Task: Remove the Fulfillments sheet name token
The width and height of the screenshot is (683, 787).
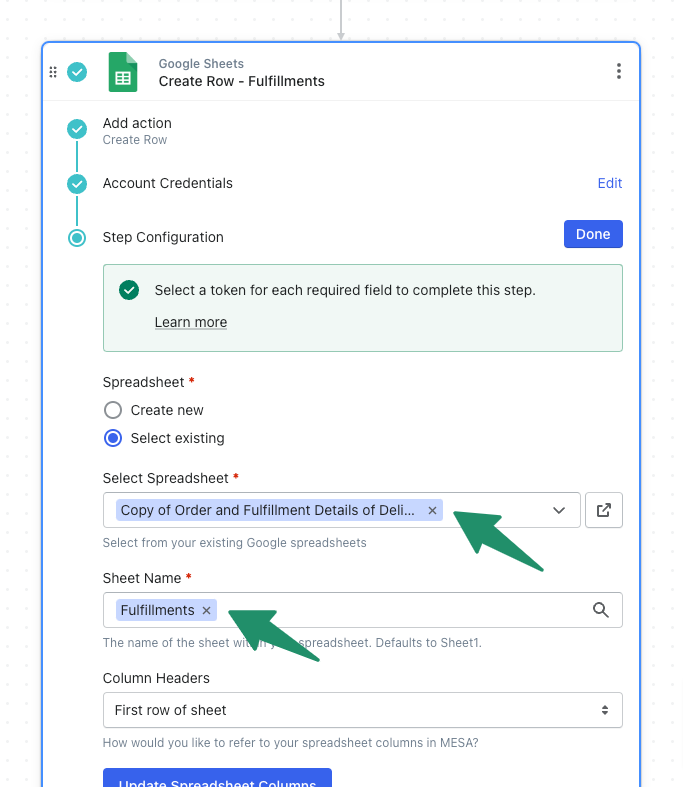Action: pyautogui.click(x=206, y=610)
